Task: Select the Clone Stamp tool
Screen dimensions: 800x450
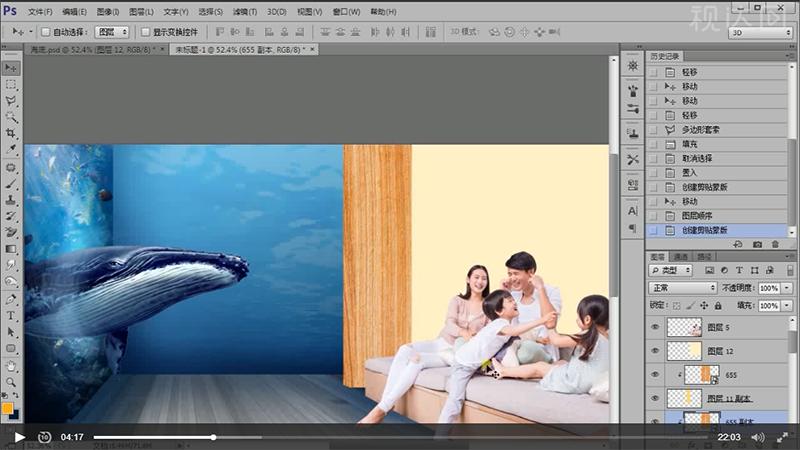Action: click(11, 200)
